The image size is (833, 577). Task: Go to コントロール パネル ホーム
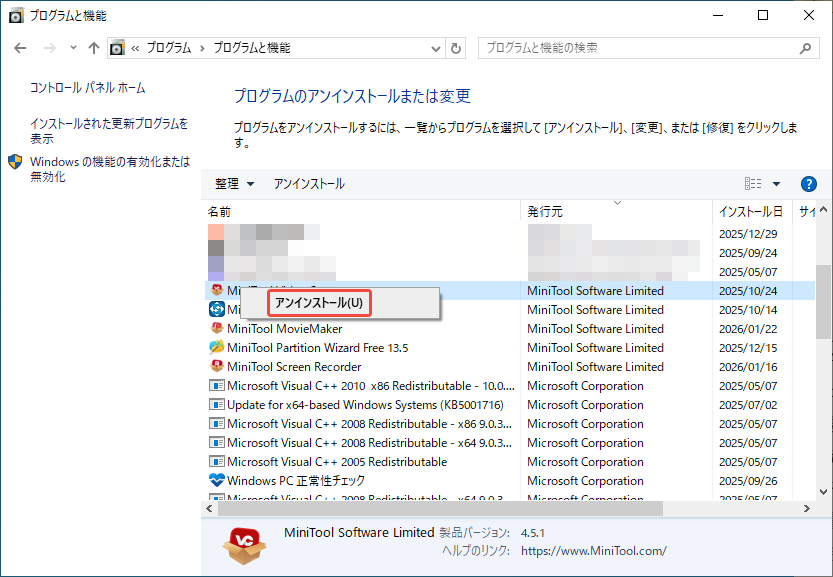(89, 89)
